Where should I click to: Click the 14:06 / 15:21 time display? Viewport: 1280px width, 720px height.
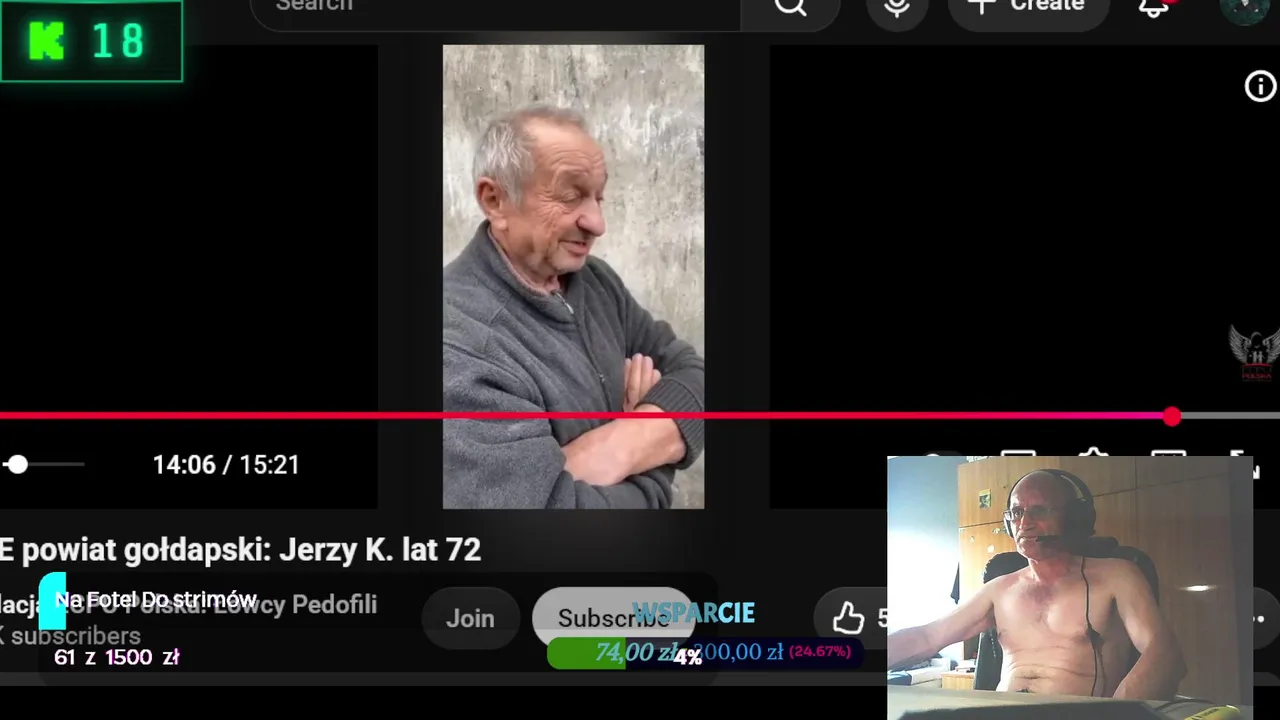(x=226, y=464)
